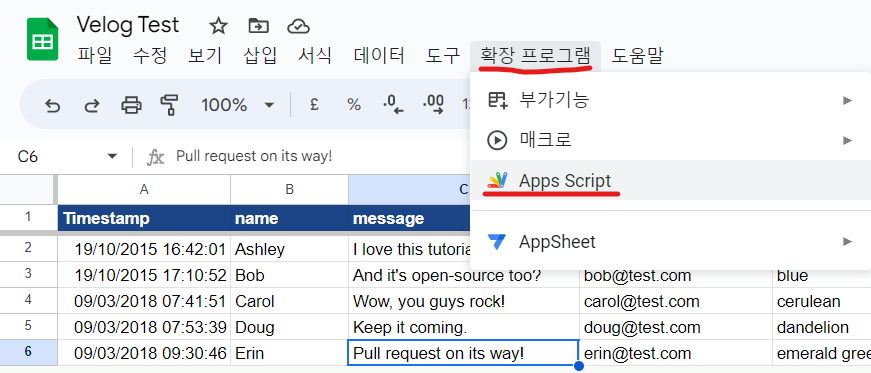Click the 매크로 play-circle icon
This screenshot has height=373, width=871.
[497, 140]
